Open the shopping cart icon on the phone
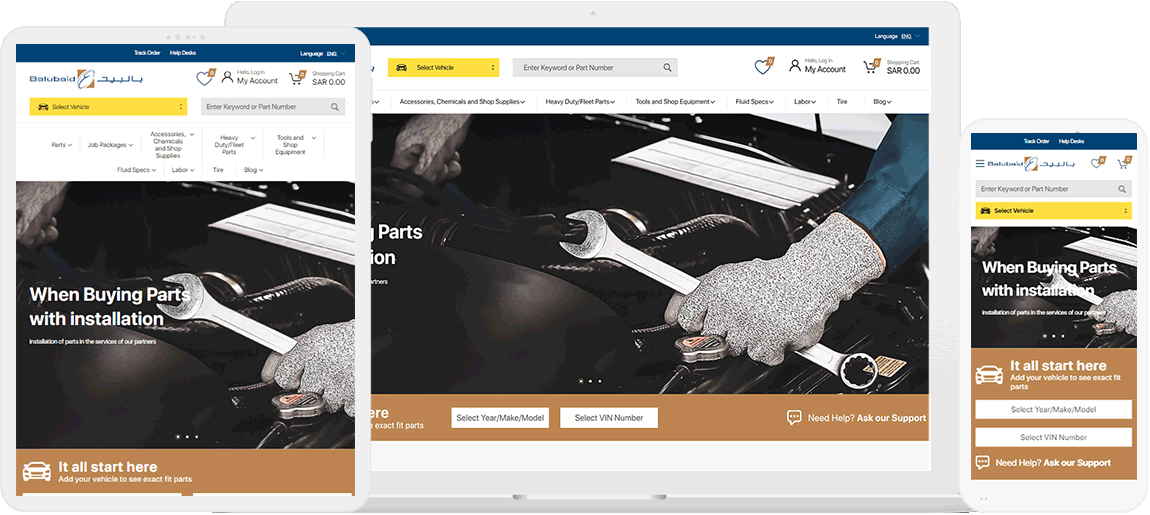The width and height of the screenshot is (1150, 515). click(x=1124, y=163)
